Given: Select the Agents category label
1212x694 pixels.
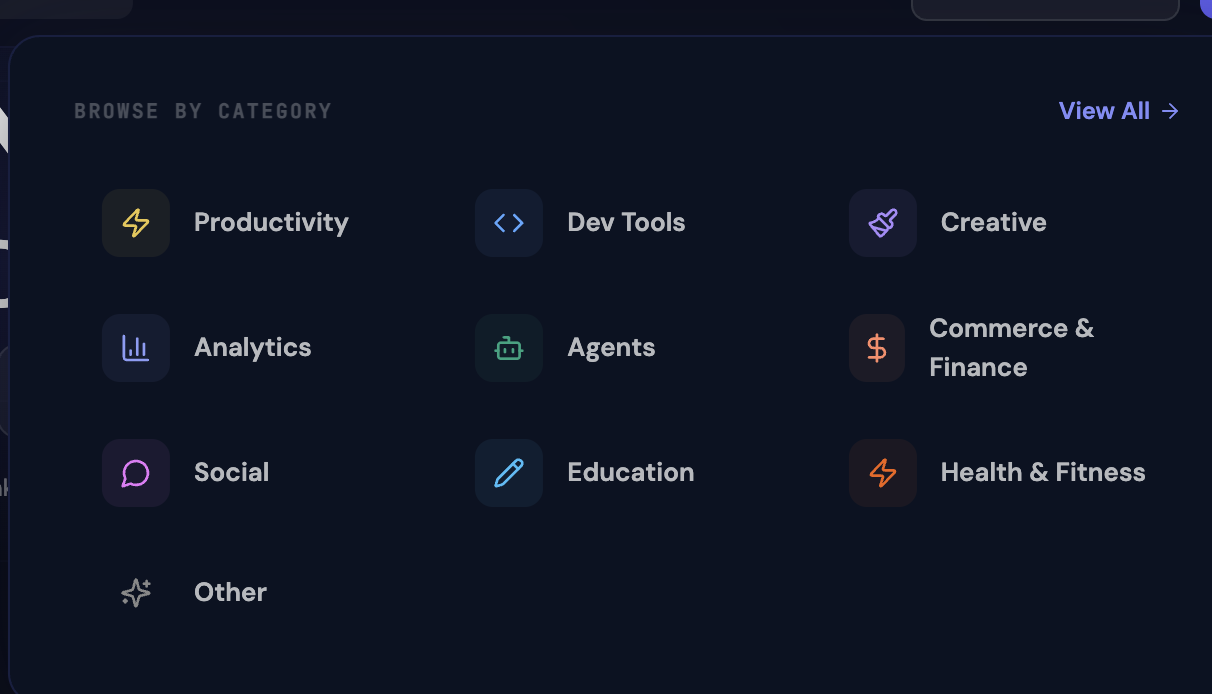Looking at the screenshot, I should pyautogui.click(x=611, y=347).
